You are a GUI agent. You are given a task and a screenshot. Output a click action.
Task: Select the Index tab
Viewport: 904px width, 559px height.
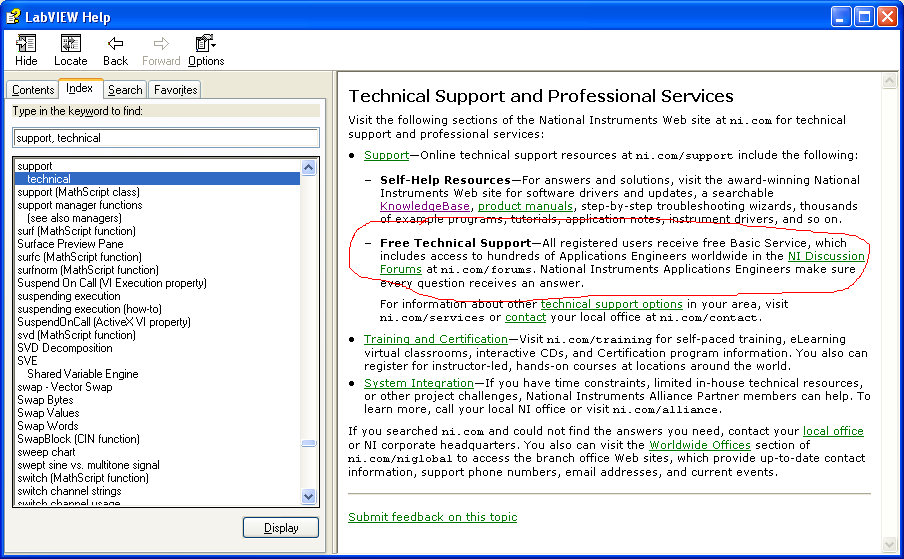pos(80,88)
